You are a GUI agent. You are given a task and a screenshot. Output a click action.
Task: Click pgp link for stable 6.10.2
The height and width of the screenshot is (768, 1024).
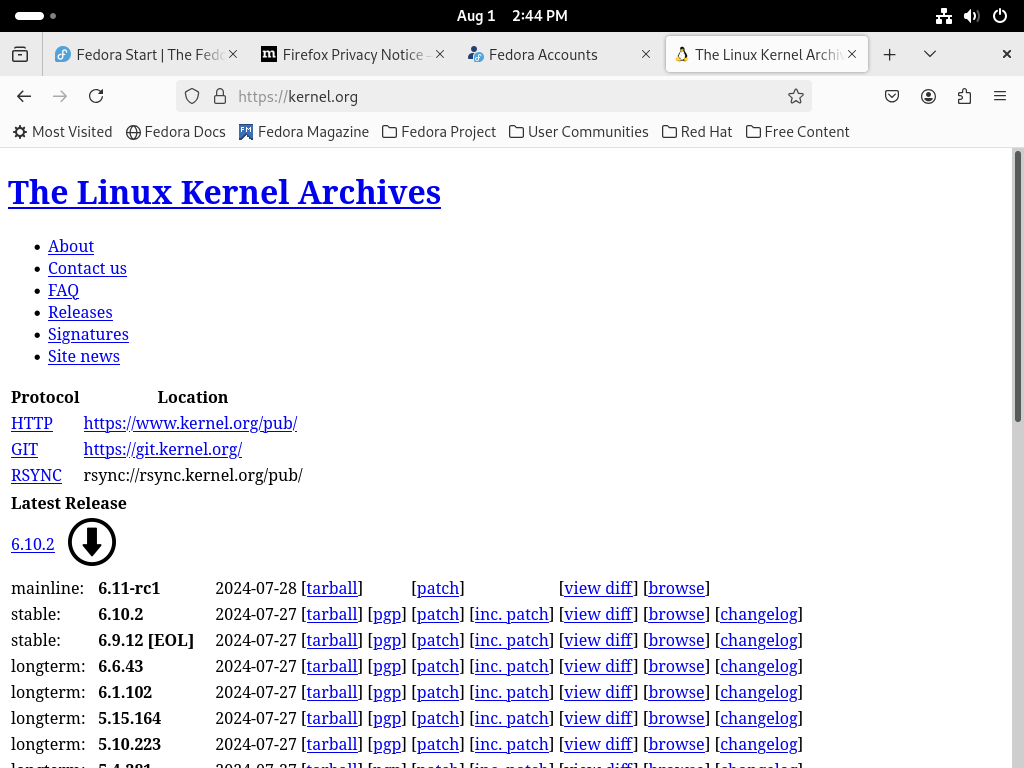click(x=387, y=615)
